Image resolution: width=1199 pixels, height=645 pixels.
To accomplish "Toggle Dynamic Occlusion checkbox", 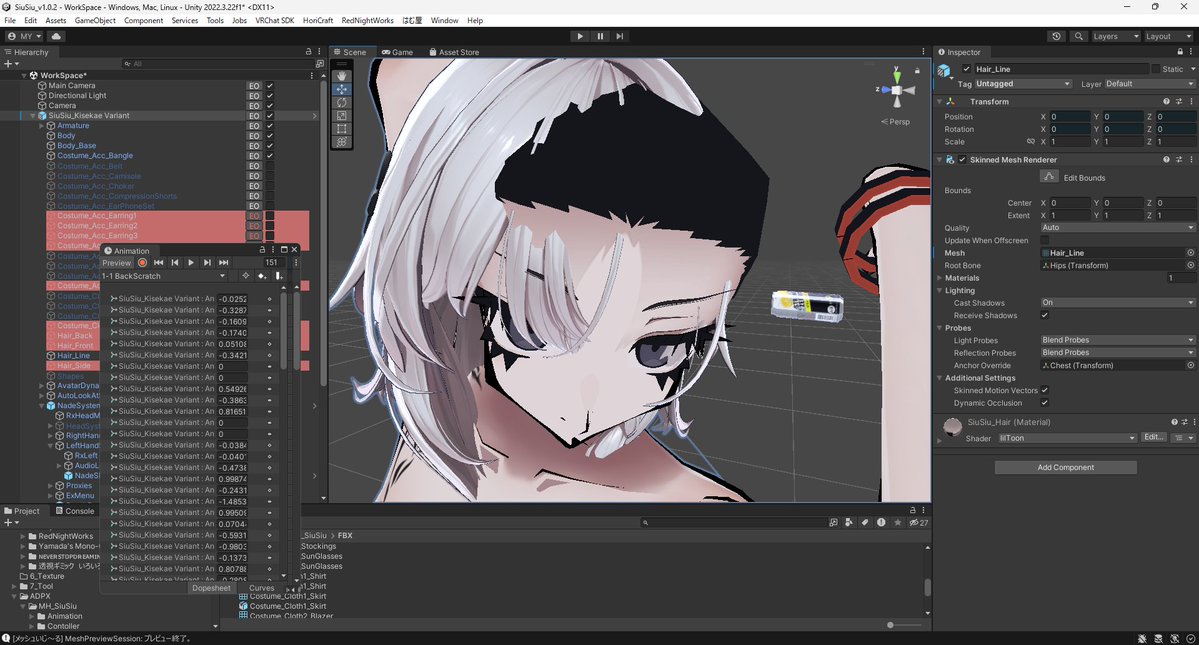I will tap(1045, 403).
